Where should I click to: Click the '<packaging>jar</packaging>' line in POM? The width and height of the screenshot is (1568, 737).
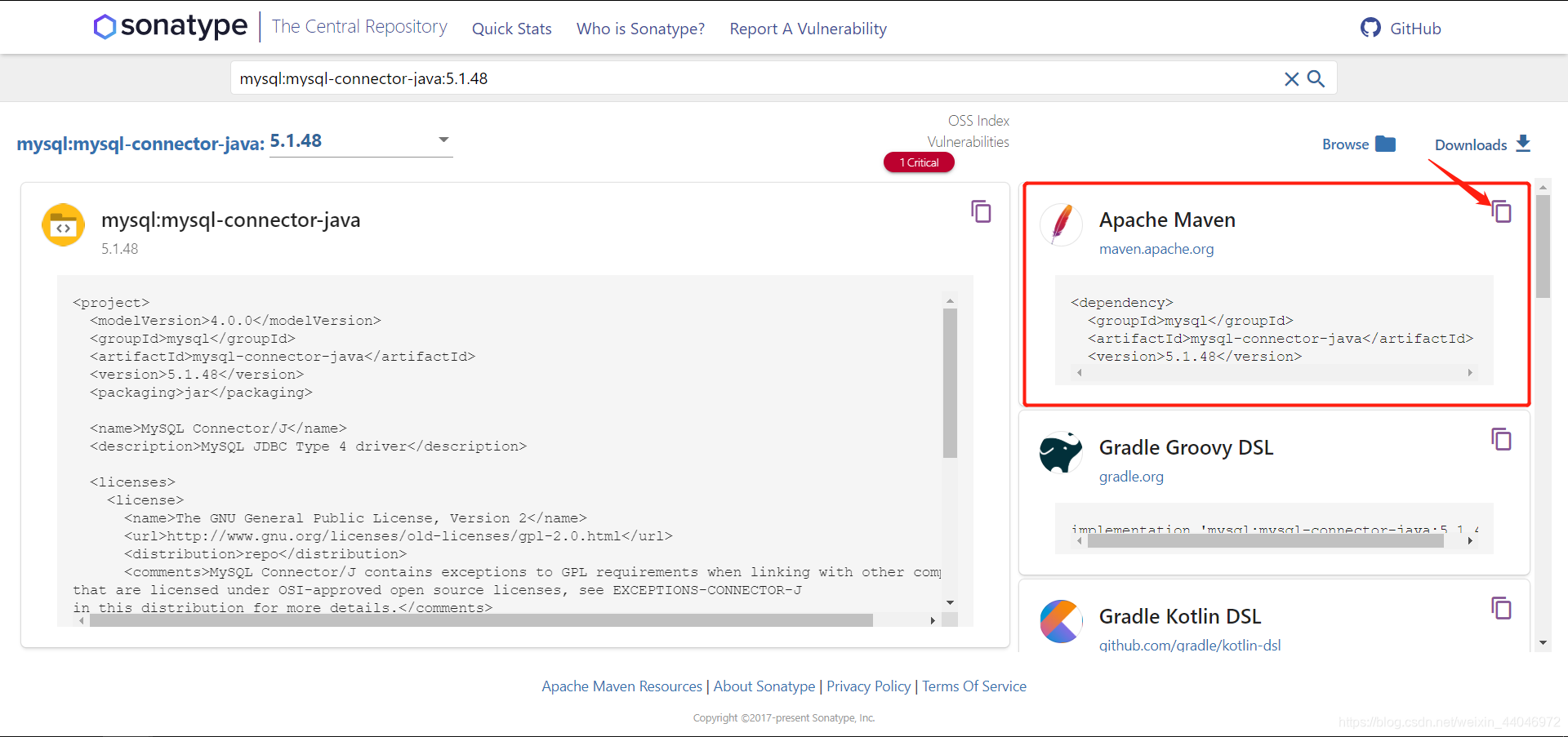pos(201,393)
